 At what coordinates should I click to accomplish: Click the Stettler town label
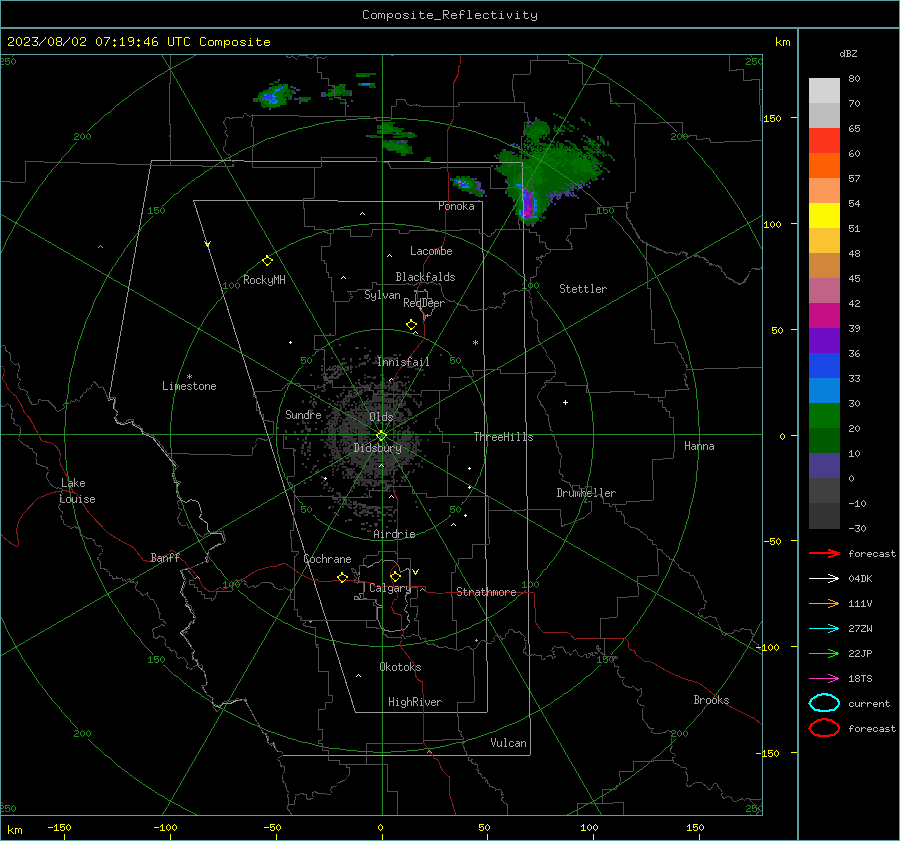click(x=583, y=289)
